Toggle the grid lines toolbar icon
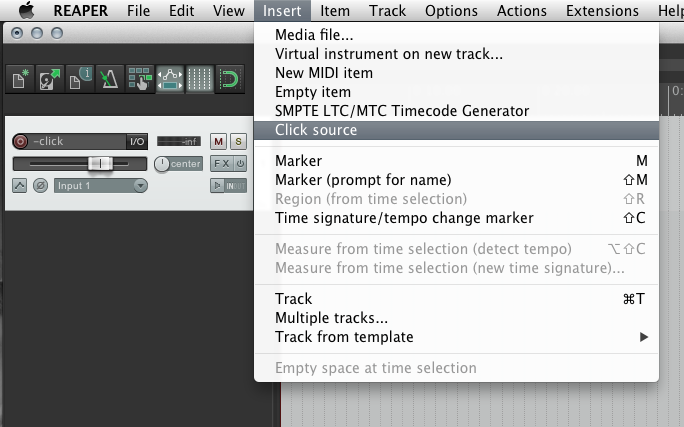This screenshot has width=684, height=427. tap(199, 79)
